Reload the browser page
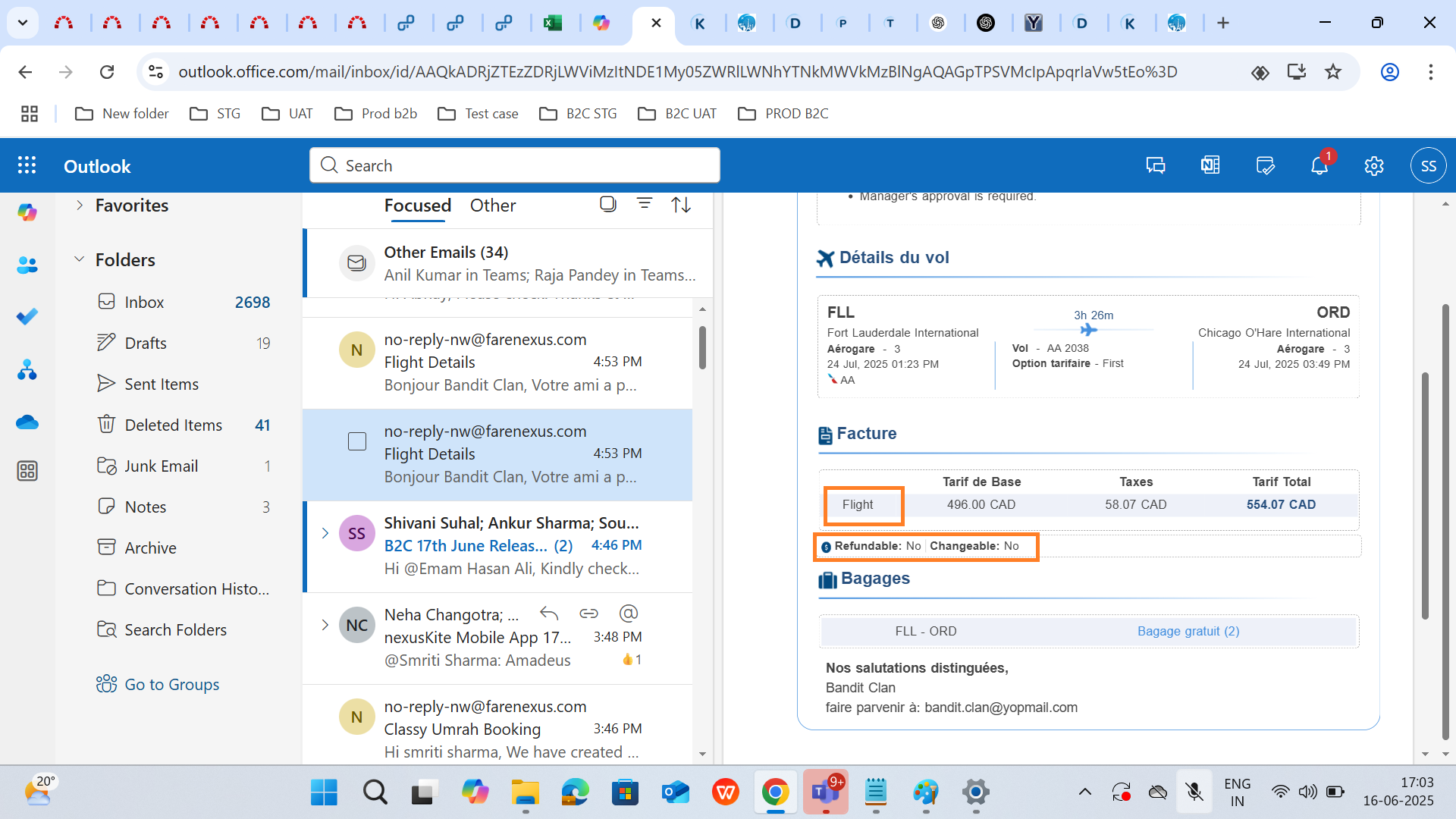This screenshot has width=1456, height=819. click(x=107, y=72)
